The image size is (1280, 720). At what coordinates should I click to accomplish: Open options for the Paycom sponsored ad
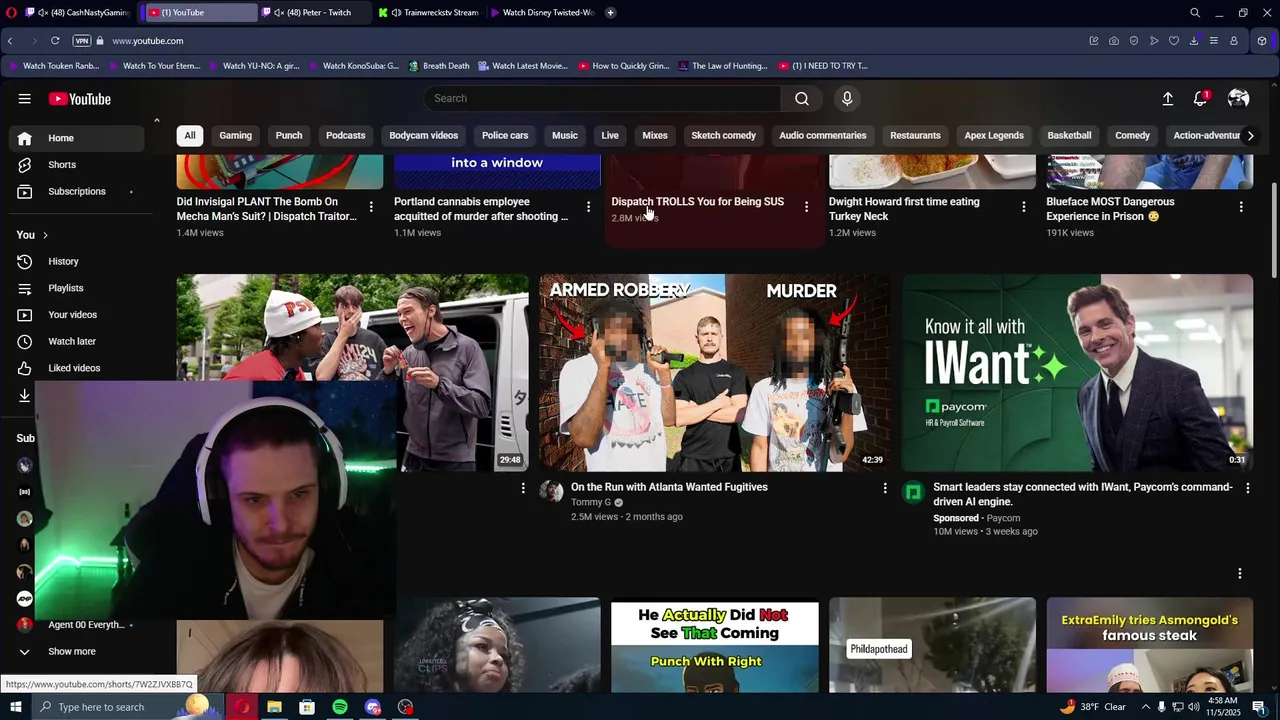pyautogui.click(x=1247, y=488)
